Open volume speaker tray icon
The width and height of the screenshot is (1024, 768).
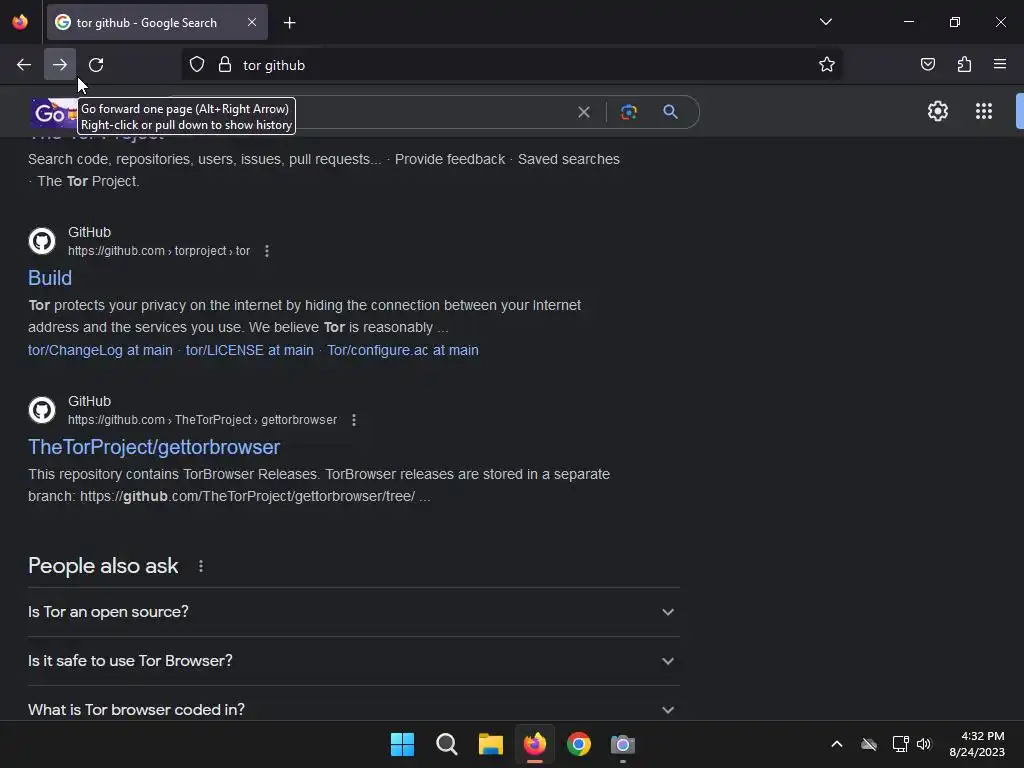pos(924,744)
